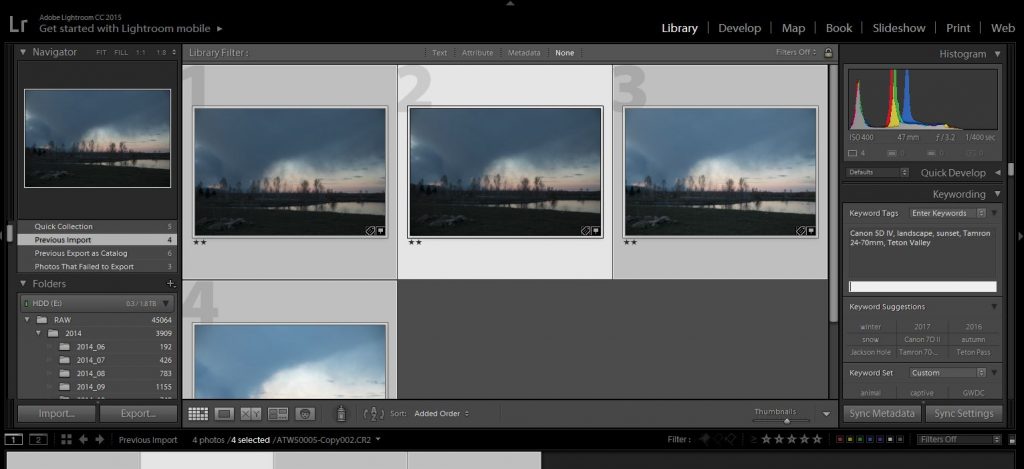Toggle rejected flag filter in filmstrip
This screenshot has width=1024, height=469.
point(731,440)
